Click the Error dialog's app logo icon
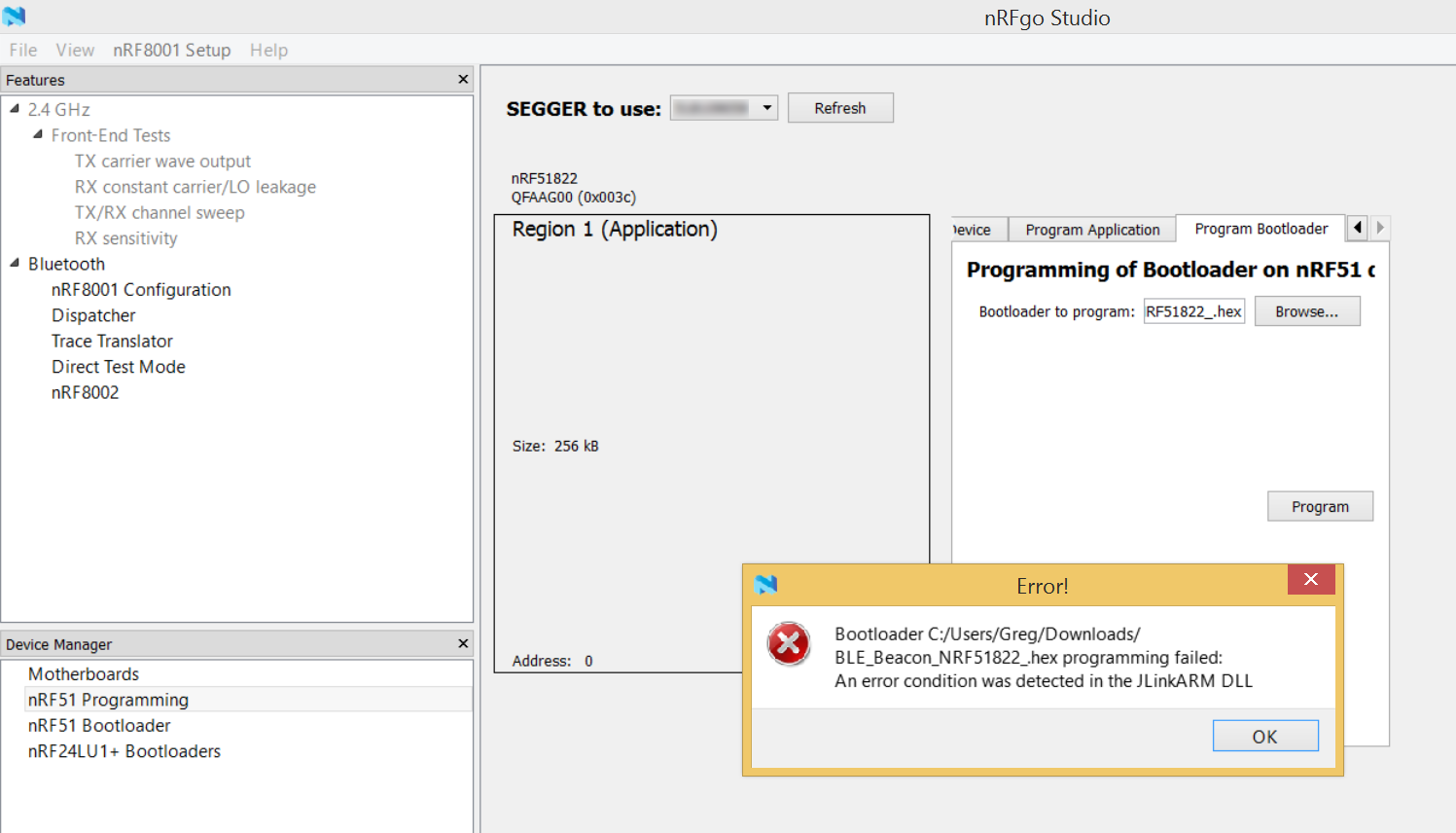Image resolution: width=1456 pixels, height=833 pixels. [x=766, y=585]
